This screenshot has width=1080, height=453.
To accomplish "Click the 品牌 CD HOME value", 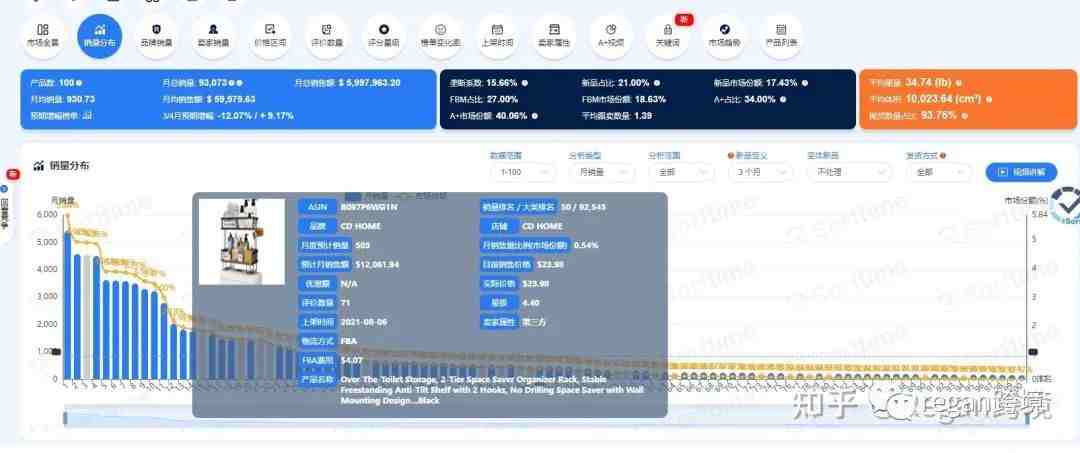I will pos(361,226).
